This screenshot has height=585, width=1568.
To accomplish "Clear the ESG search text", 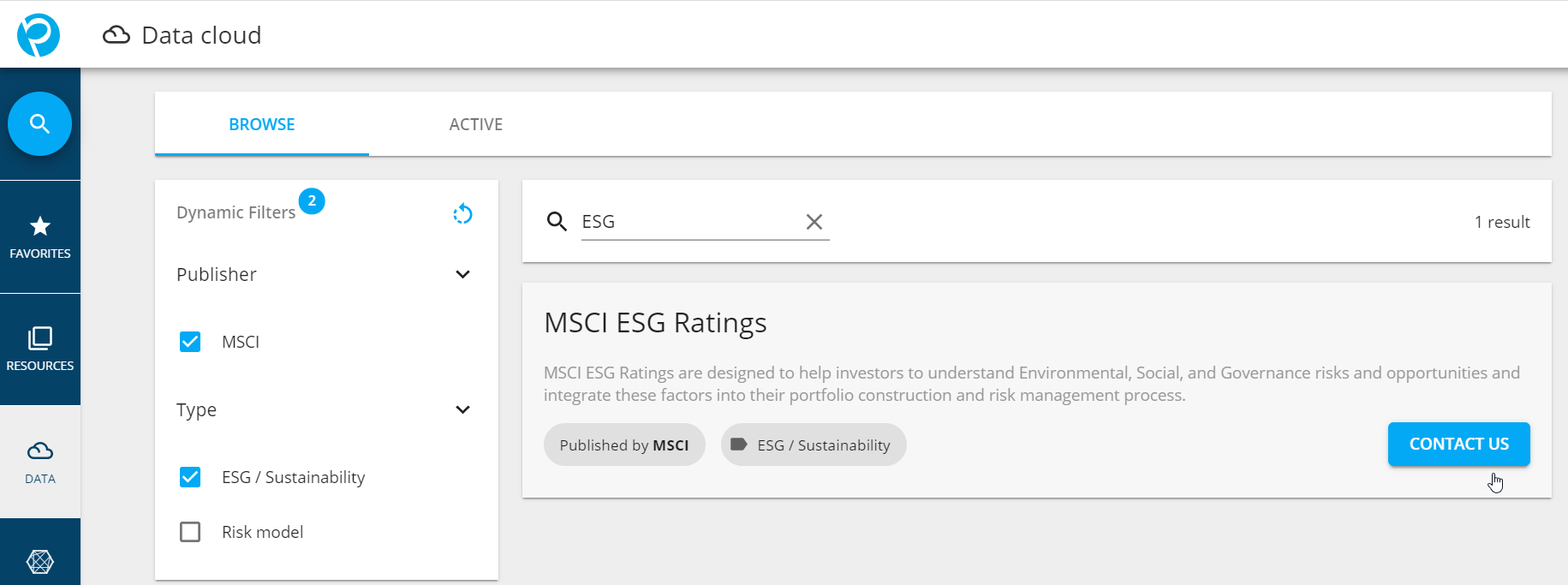I will coord(814,222).
